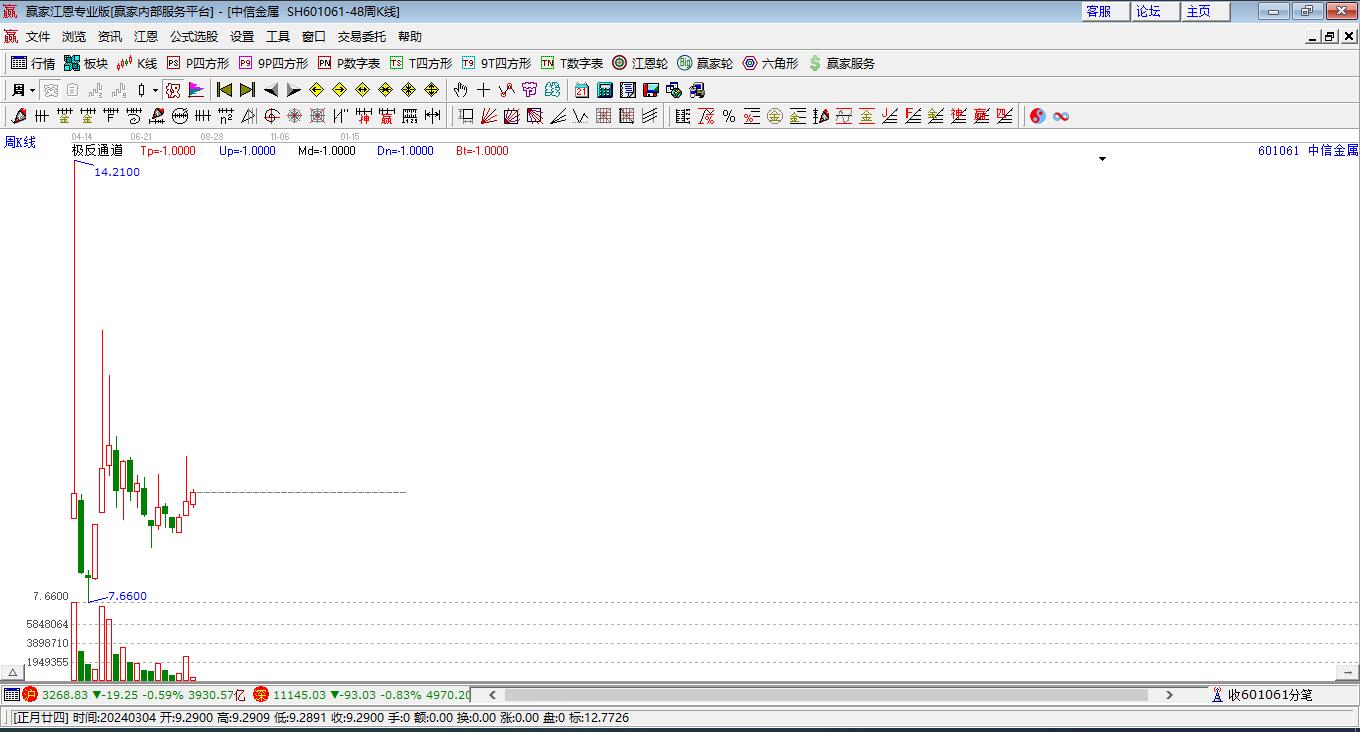Expand the candlestick style dropdown arrow
The height and width of the screenshot is (732, 1360).
[x=155, y=90]
